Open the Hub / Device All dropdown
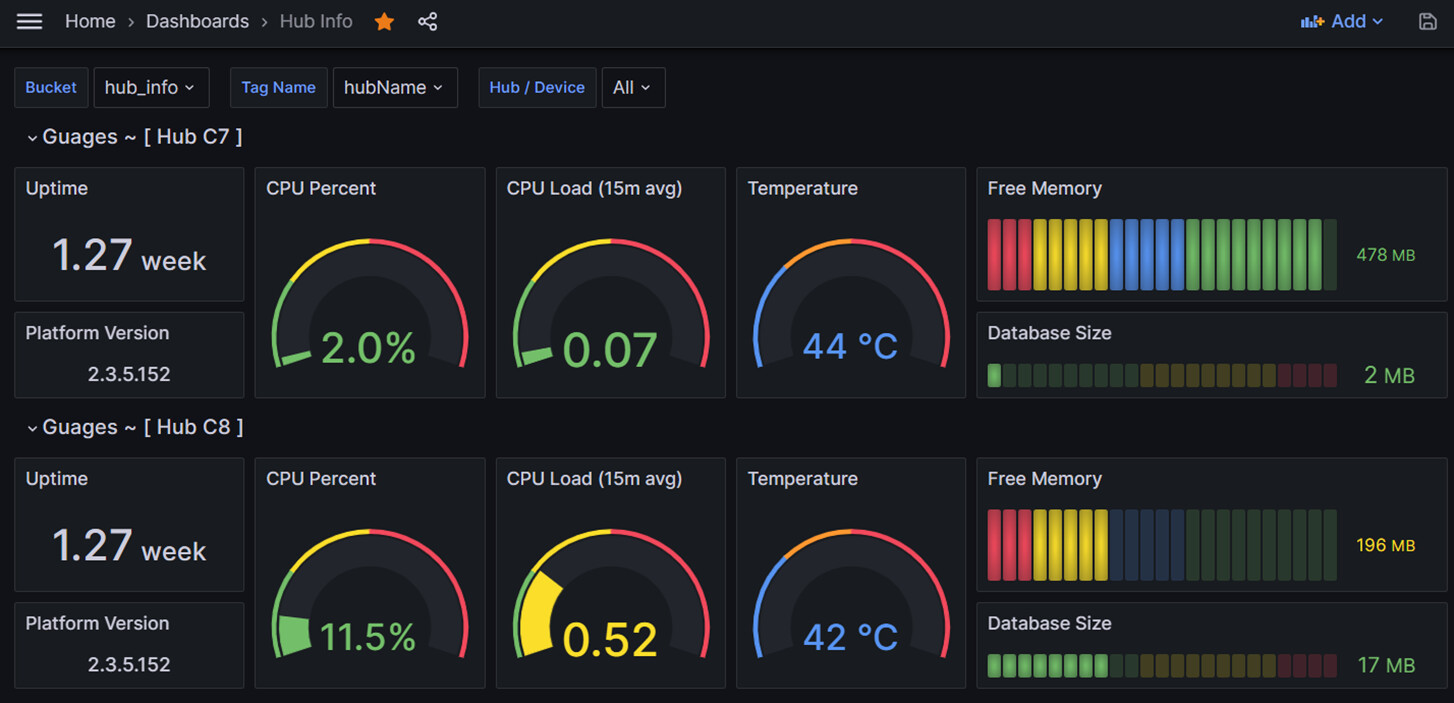This screenshot has height=703, width=1454. [x=633, y=87]
